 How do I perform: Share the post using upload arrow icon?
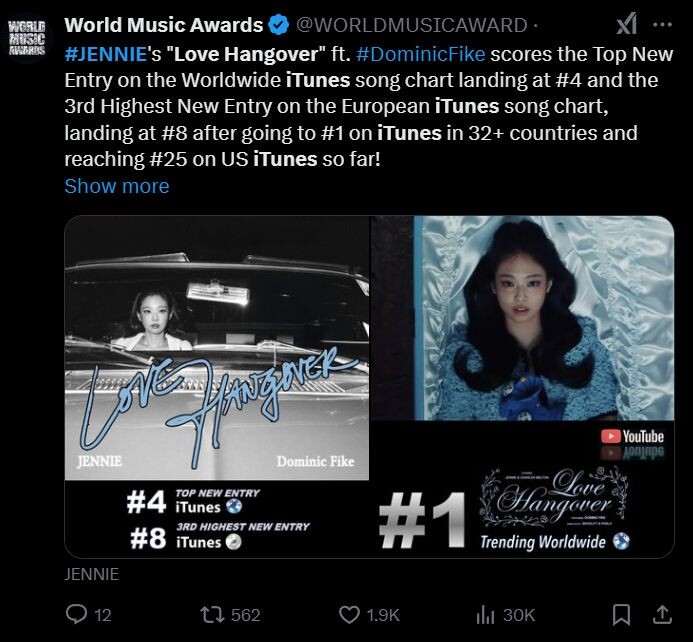click(x=662, y=615)
